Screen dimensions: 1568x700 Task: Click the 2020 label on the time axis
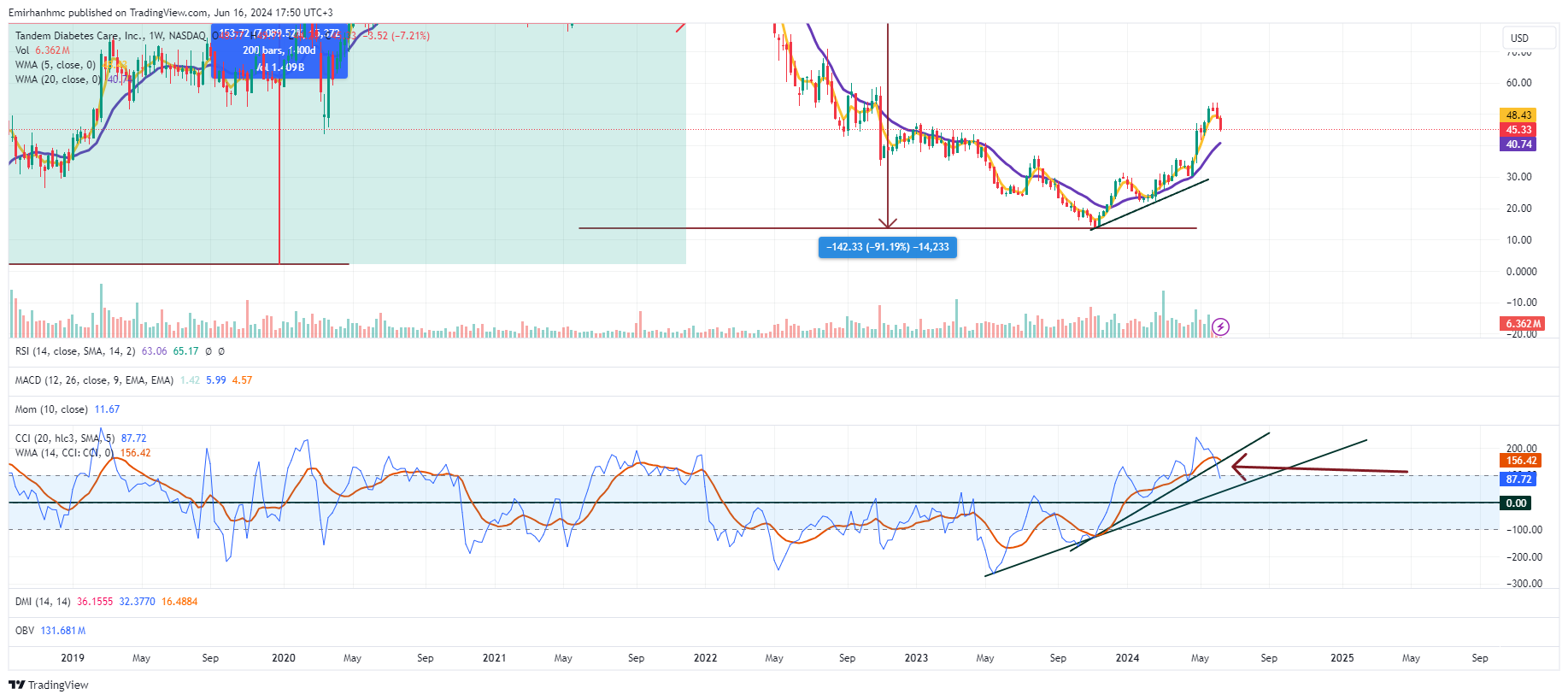pyautogui.click(x=284, y=658)
